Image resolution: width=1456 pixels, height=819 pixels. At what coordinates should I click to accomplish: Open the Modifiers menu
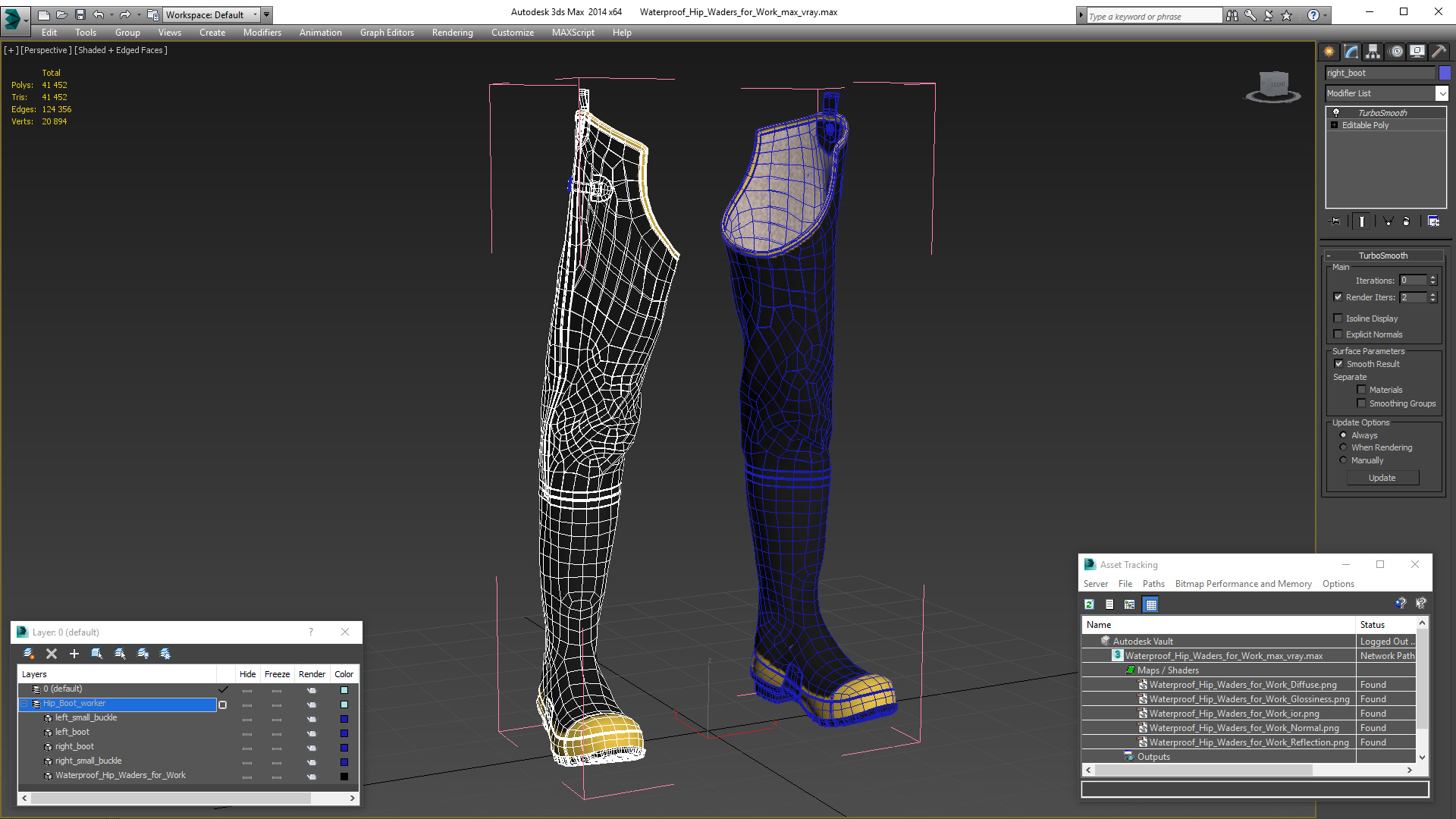coord(262,33)
